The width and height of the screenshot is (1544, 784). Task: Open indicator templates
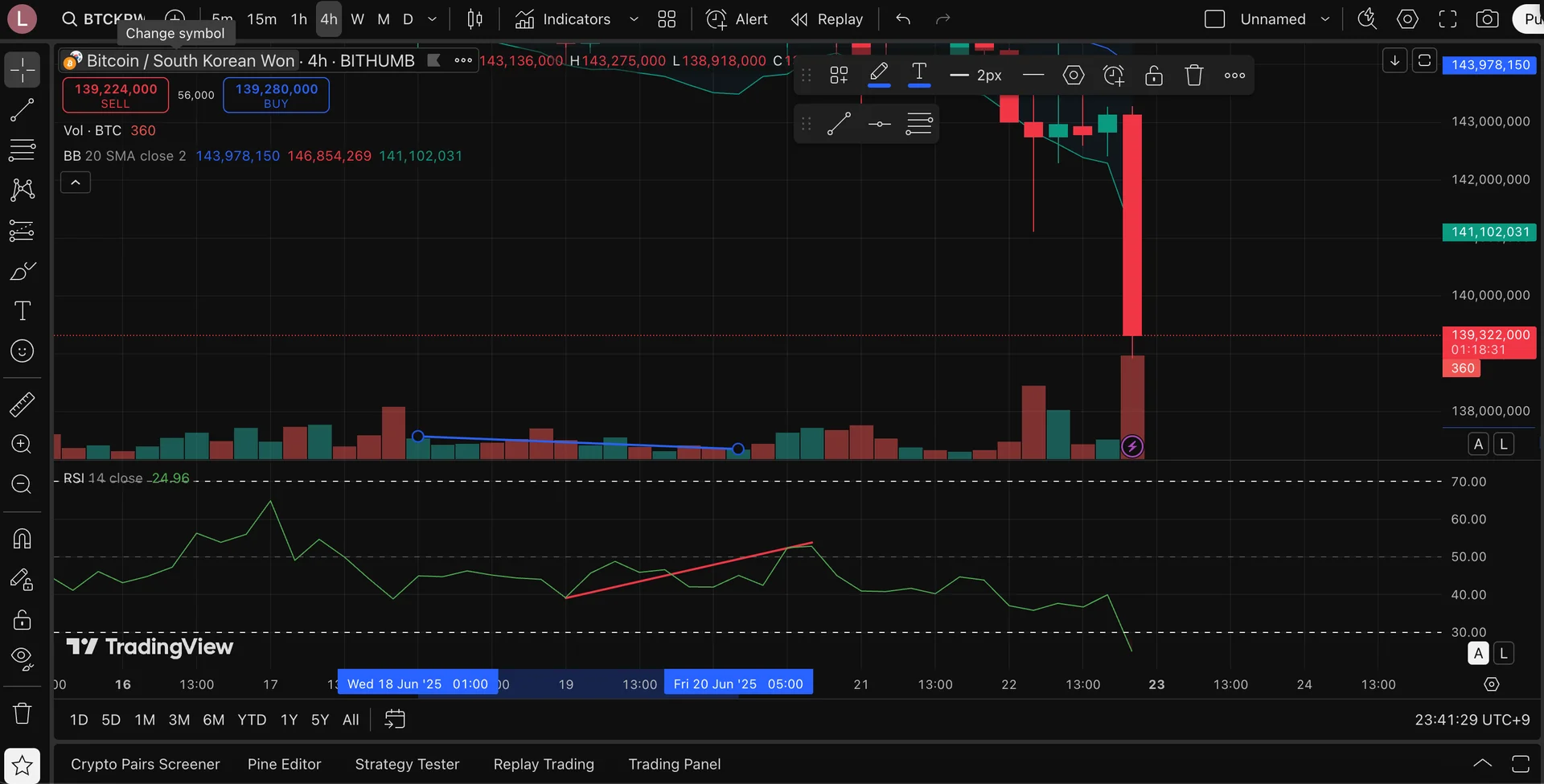pyautogui.click(x=667, y=18)
